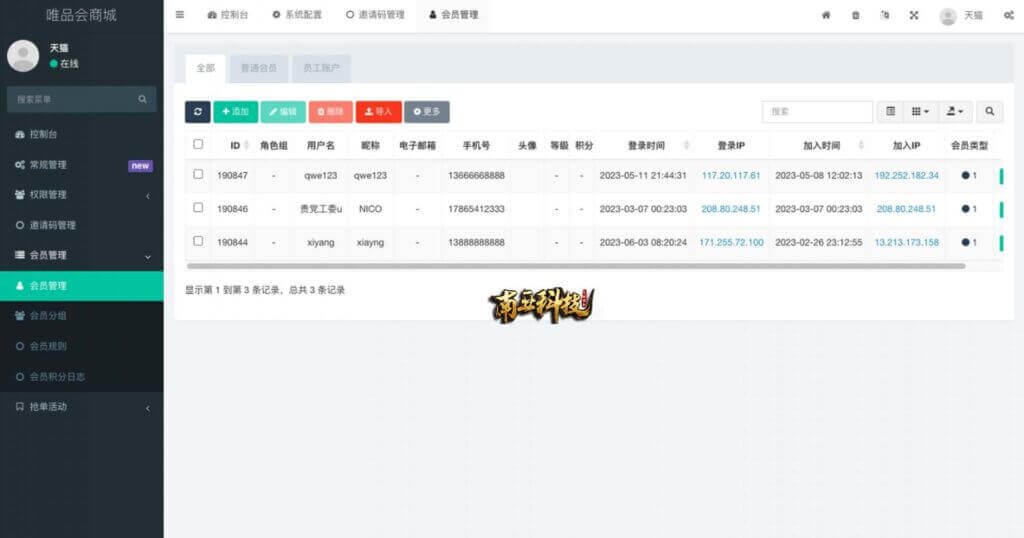This screenshot has width=1024, height=538.
Task: Open the 系统配置 top tab
Action: pyautogui.click(x=297, y=15)
